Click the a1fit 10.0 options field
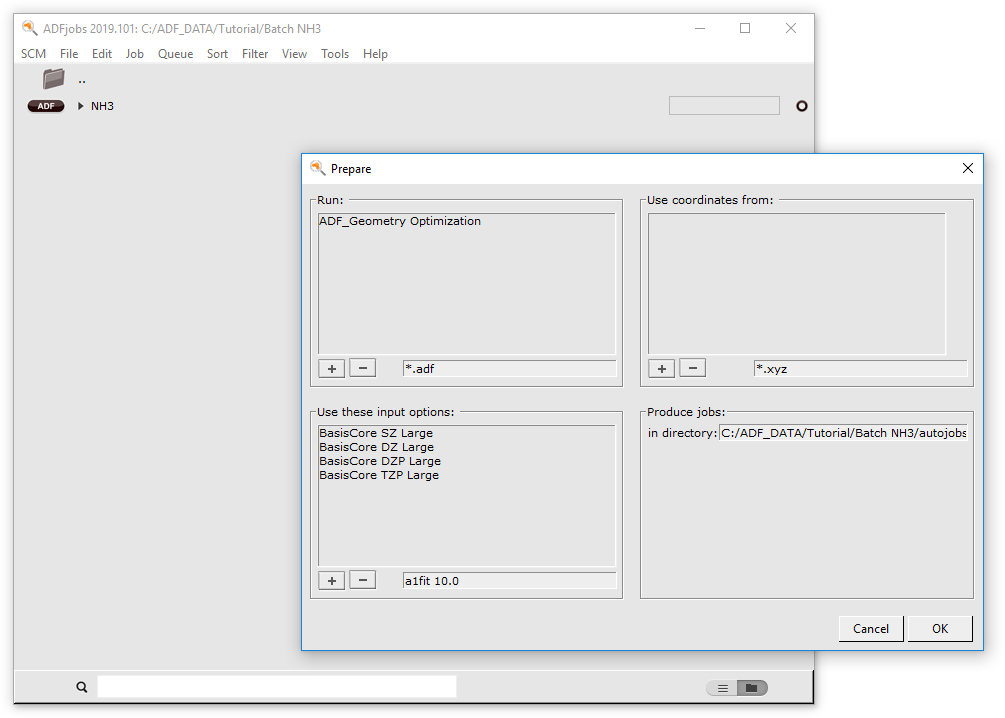The image size is (1005, 718). (510, 580)
